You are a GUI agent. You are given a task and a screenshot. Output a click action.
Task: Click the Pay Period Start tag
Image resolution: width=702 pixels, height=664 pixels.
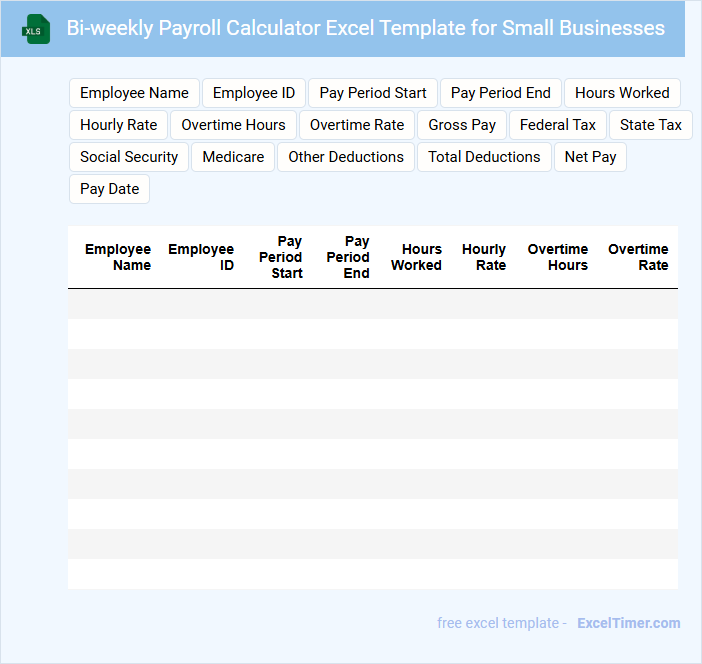click(x=373, y=93)
